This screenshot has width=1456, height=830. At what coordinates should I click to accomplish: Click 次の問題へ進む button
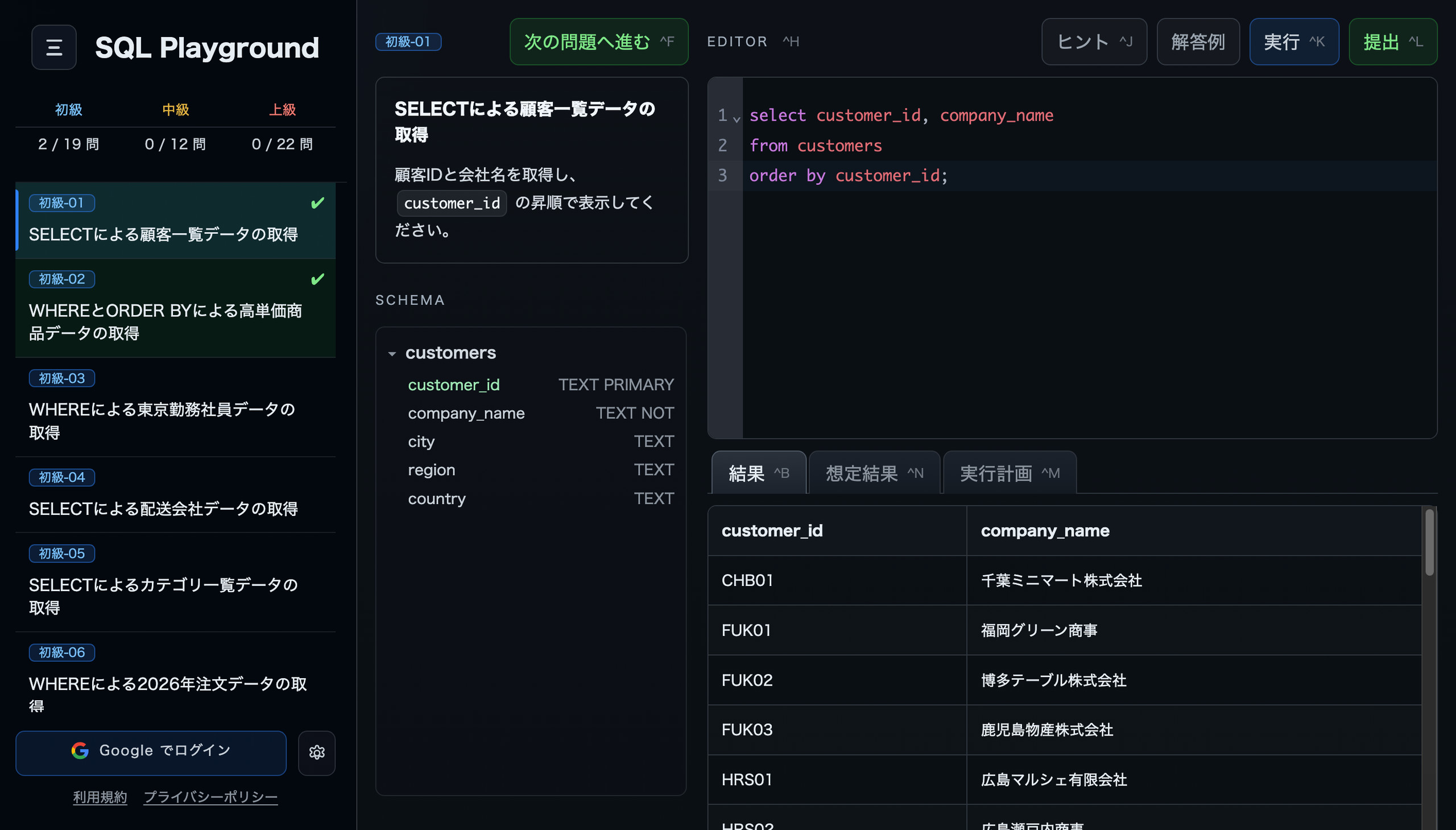click(x=599, y=42)
